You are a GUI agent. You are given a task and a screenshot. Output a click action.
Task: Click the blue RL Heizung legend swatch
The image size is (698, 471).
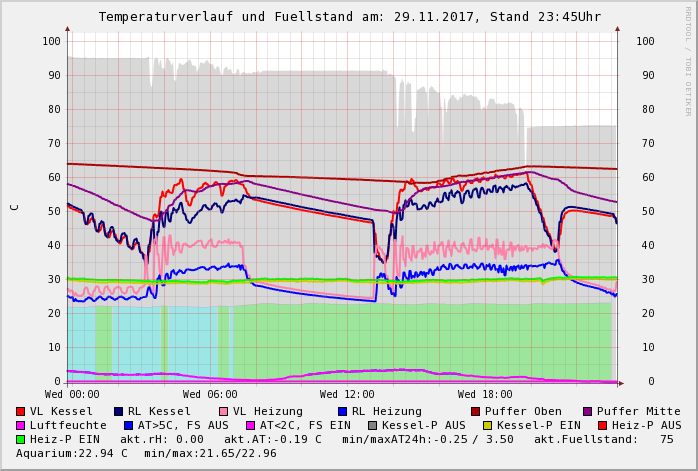tap(342, 411)
